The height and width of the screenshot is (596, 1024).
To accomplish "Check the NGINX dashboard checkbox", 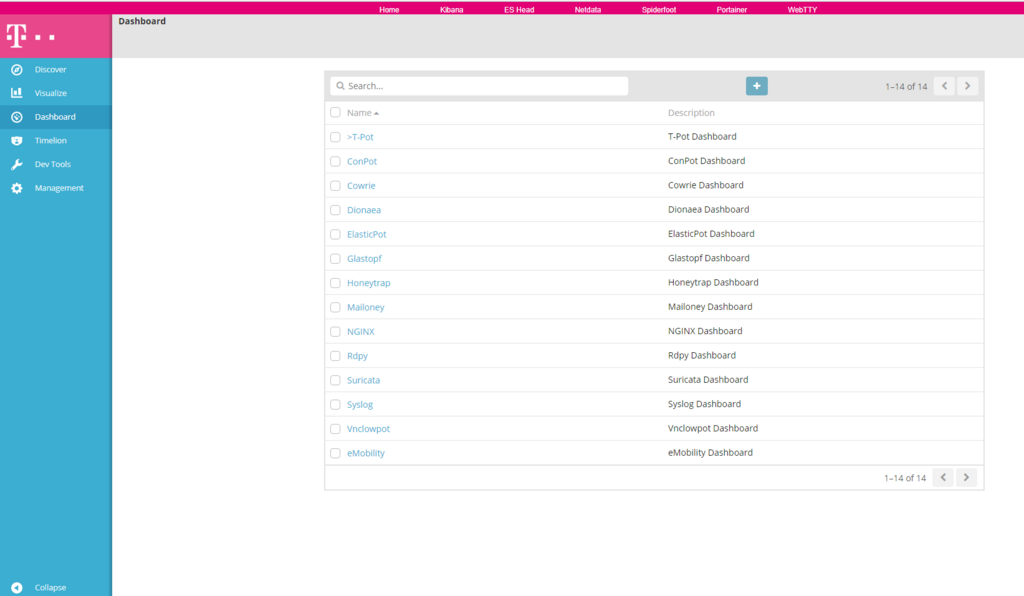I will (x=335, y=332).
